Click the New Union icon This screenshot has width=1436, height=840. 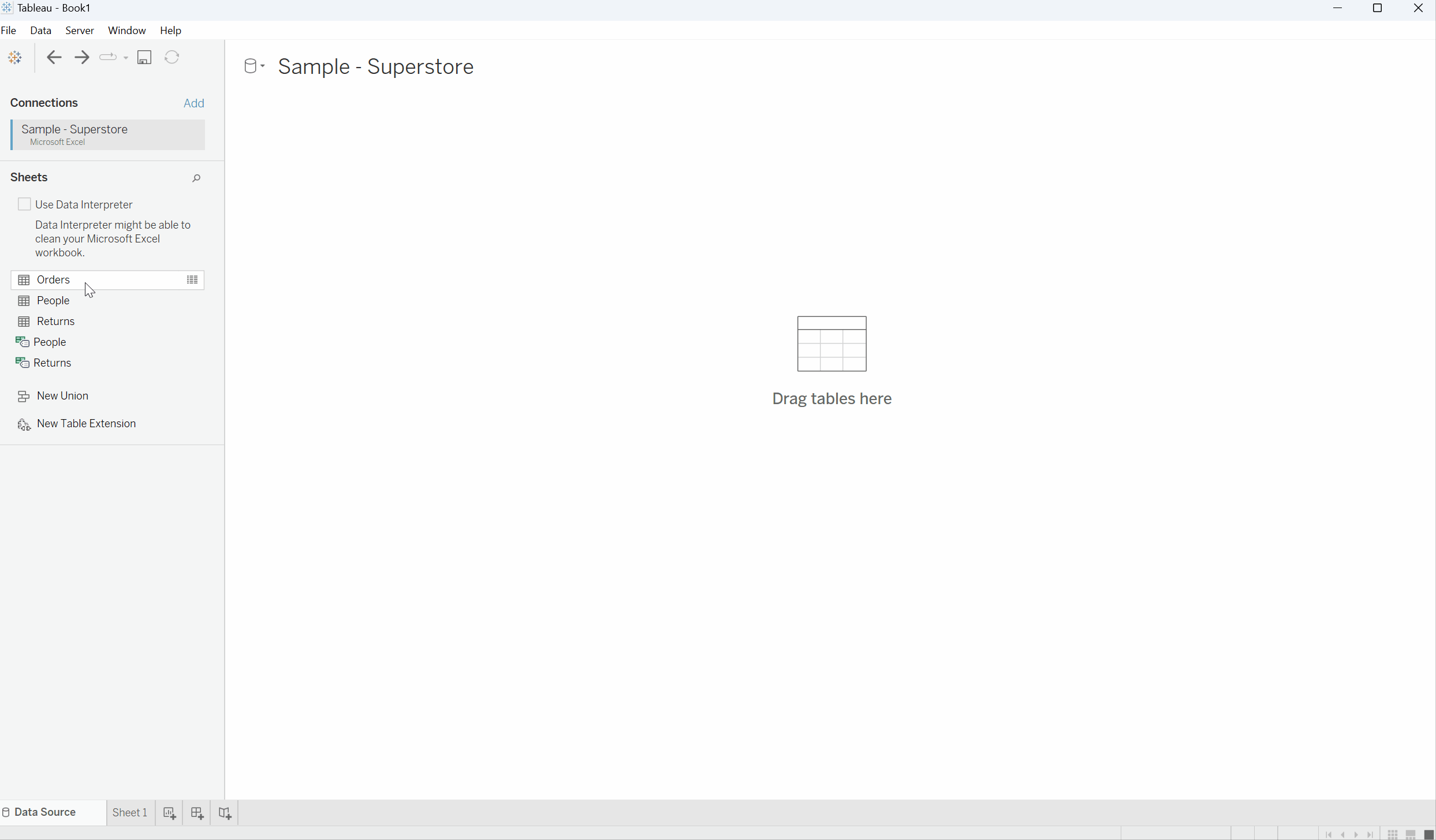point(23,395)
